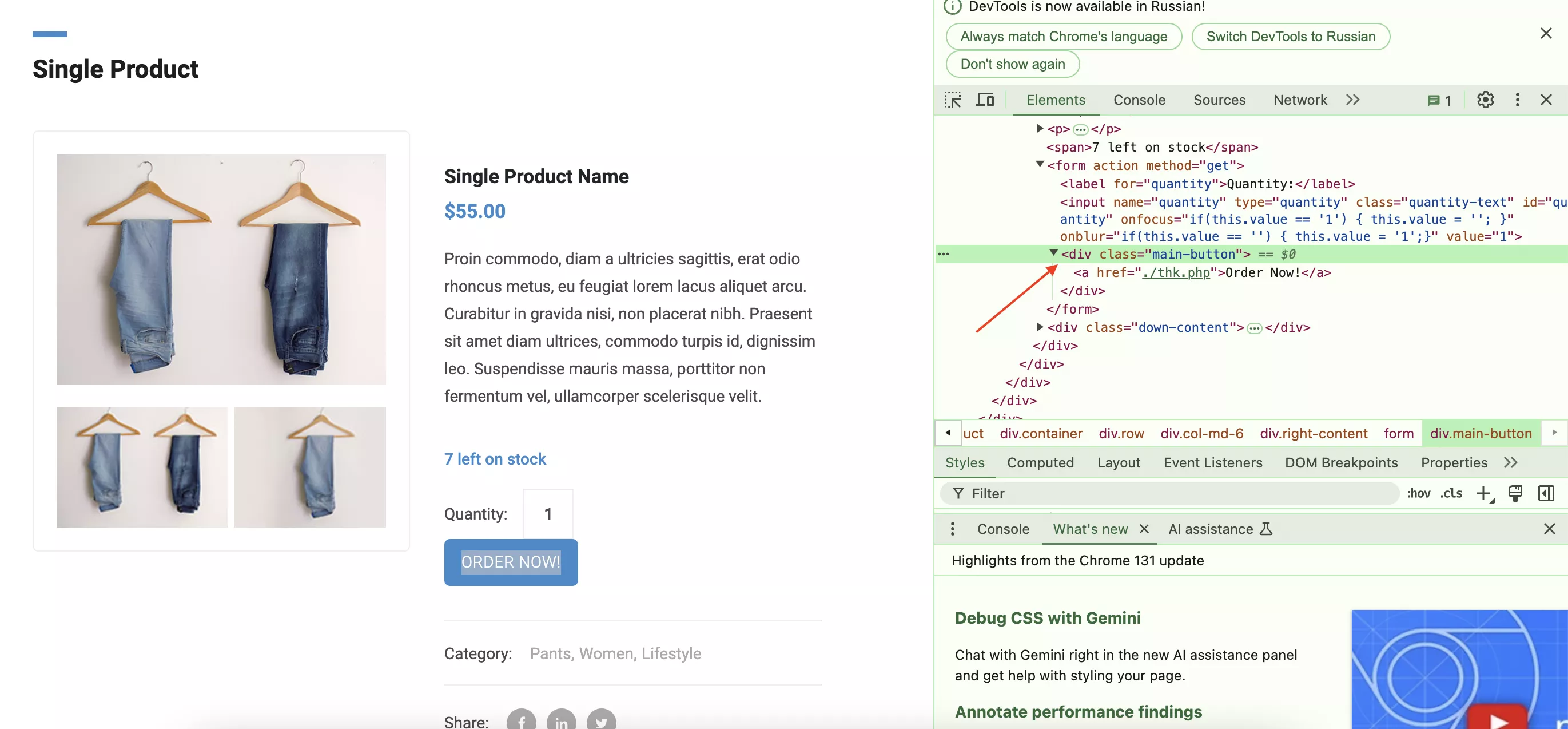
Task: Open DevTools three-dot customize menu
Action: [x=1517, y=100]
